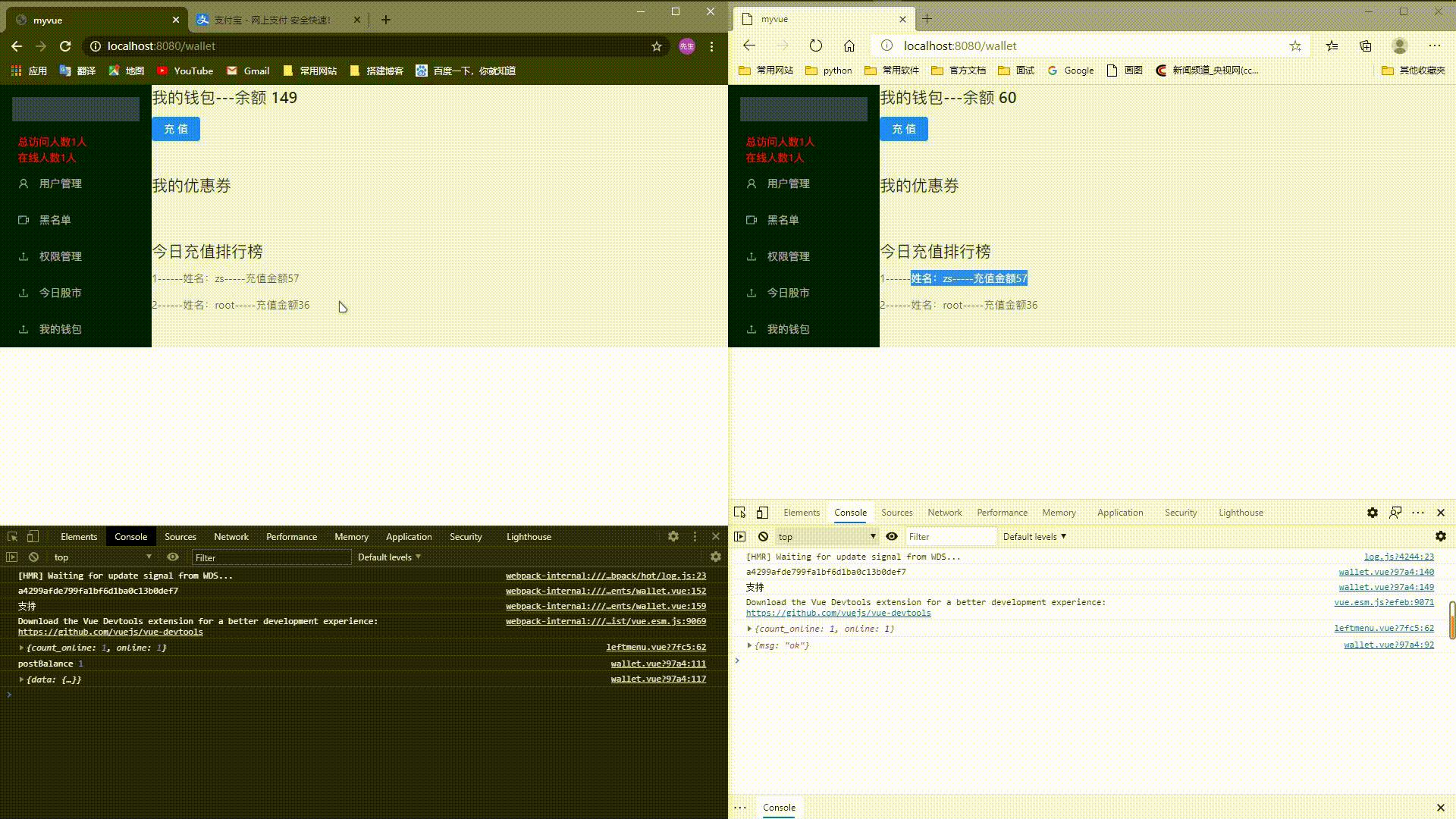
Task: Toggle live expression eye in right console
Action: click(892, 536)
